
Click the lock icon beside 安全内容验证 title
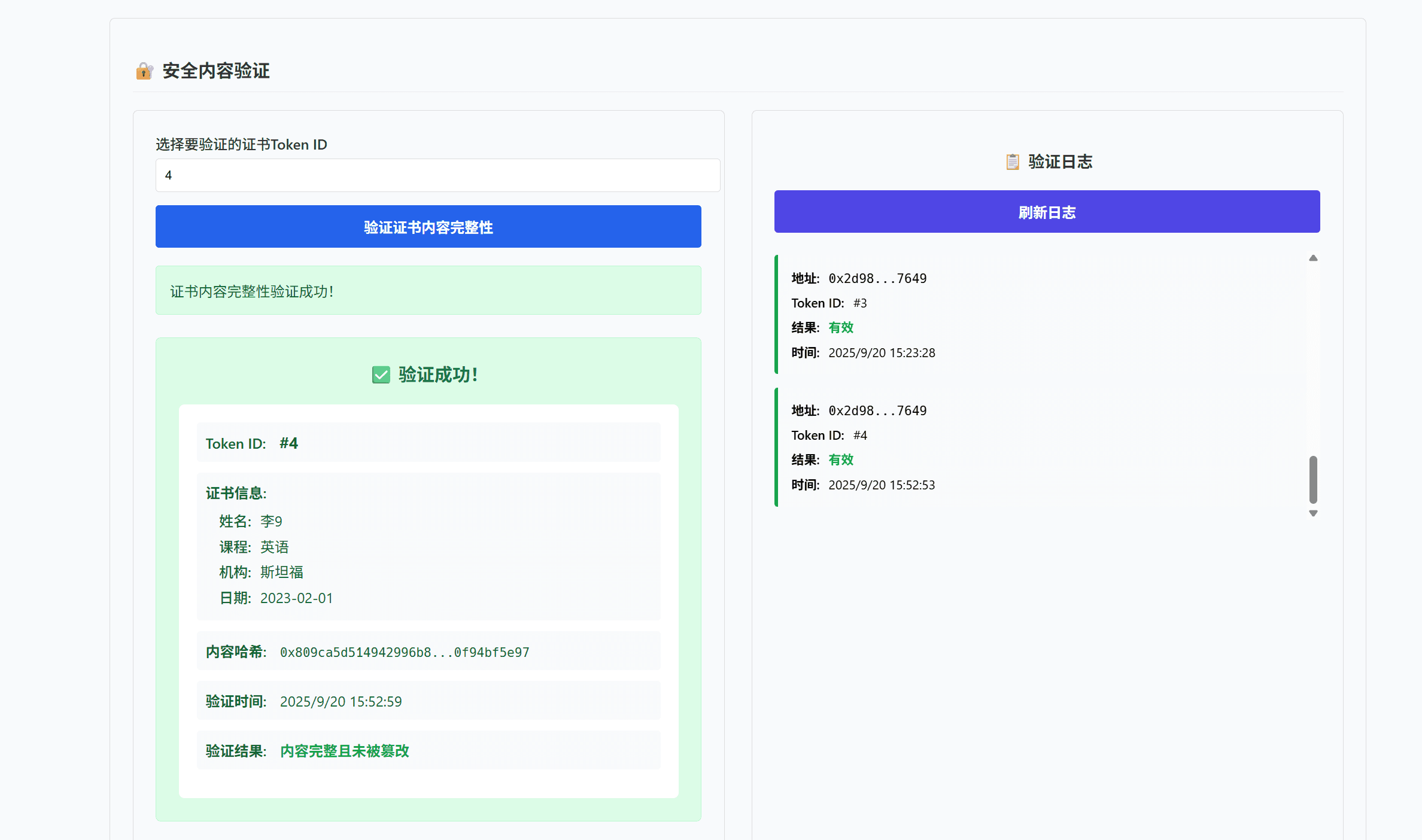144,71
